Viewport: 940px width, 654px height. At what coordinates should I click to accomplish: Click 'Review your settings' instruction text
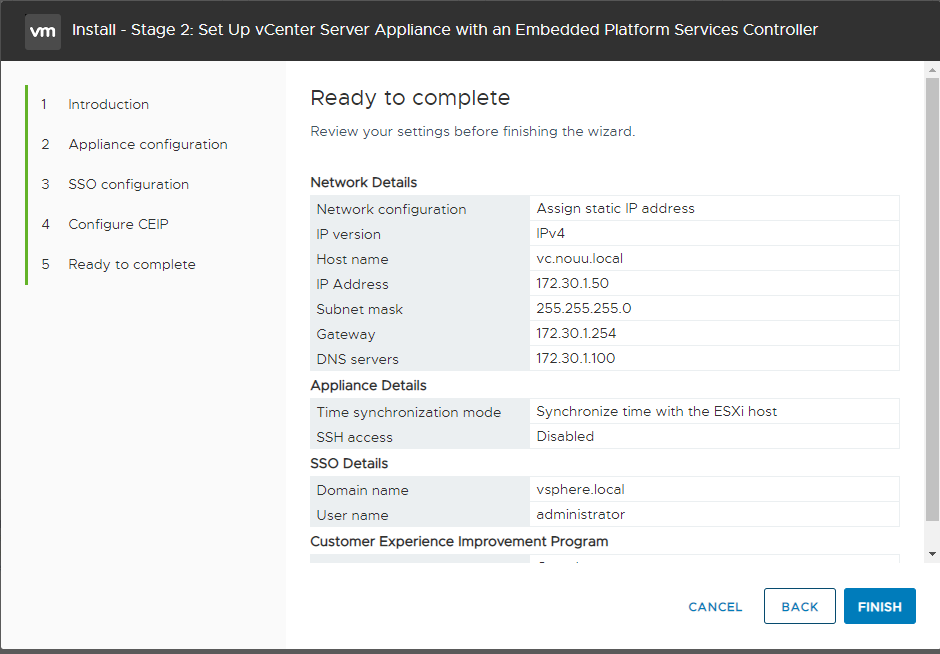tap(472, 131)
